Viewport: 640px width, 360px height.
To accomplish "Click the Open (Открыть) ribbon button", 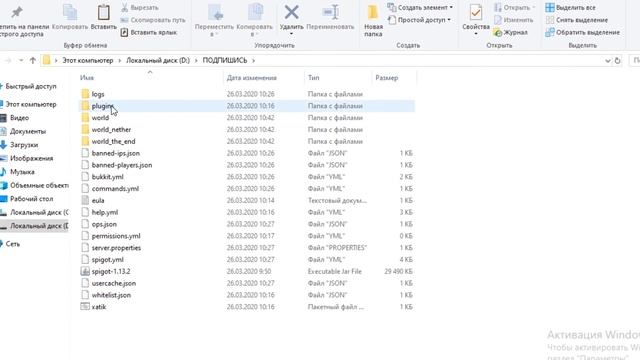I will pos(514,7).
